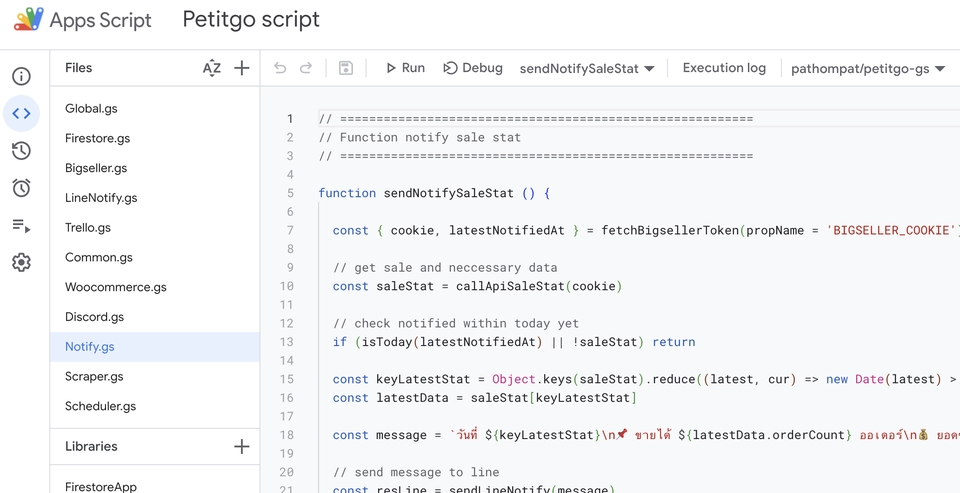The image size is (960, 493).
Task: Run the selected function
Action: tap(405, 68)
